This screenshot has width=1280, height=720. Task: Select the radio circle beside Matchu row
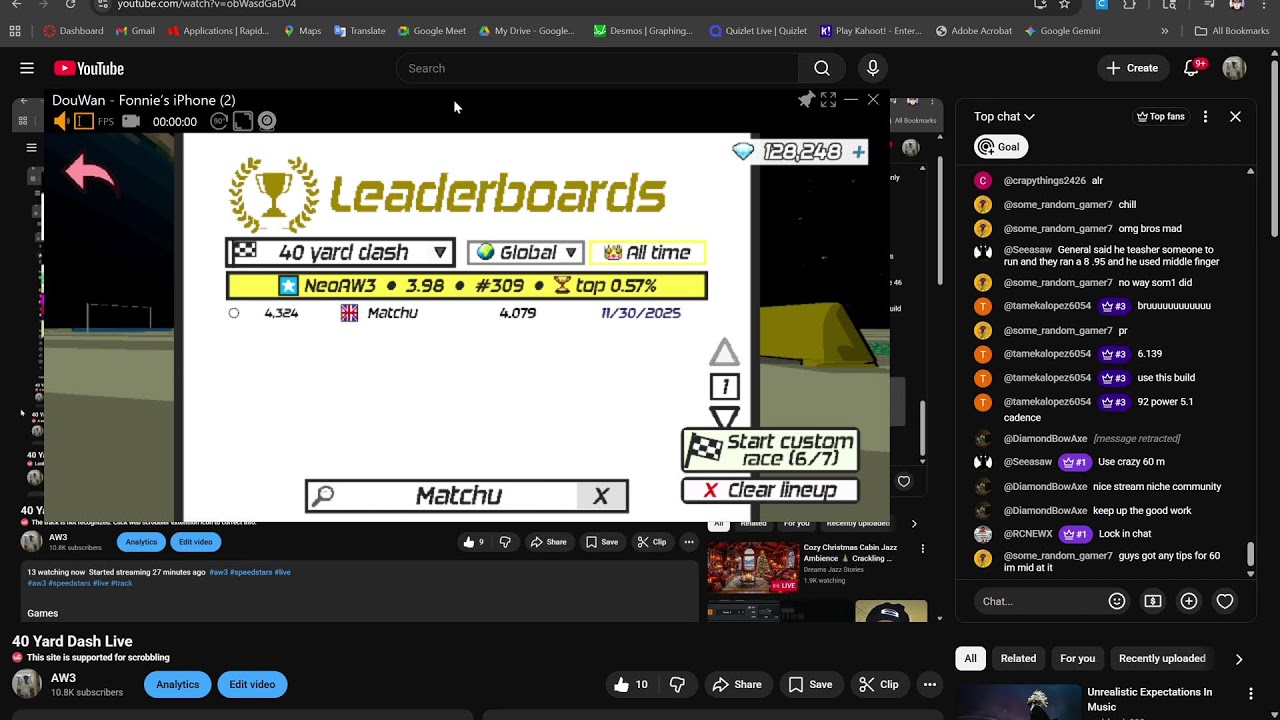(234, 313)
